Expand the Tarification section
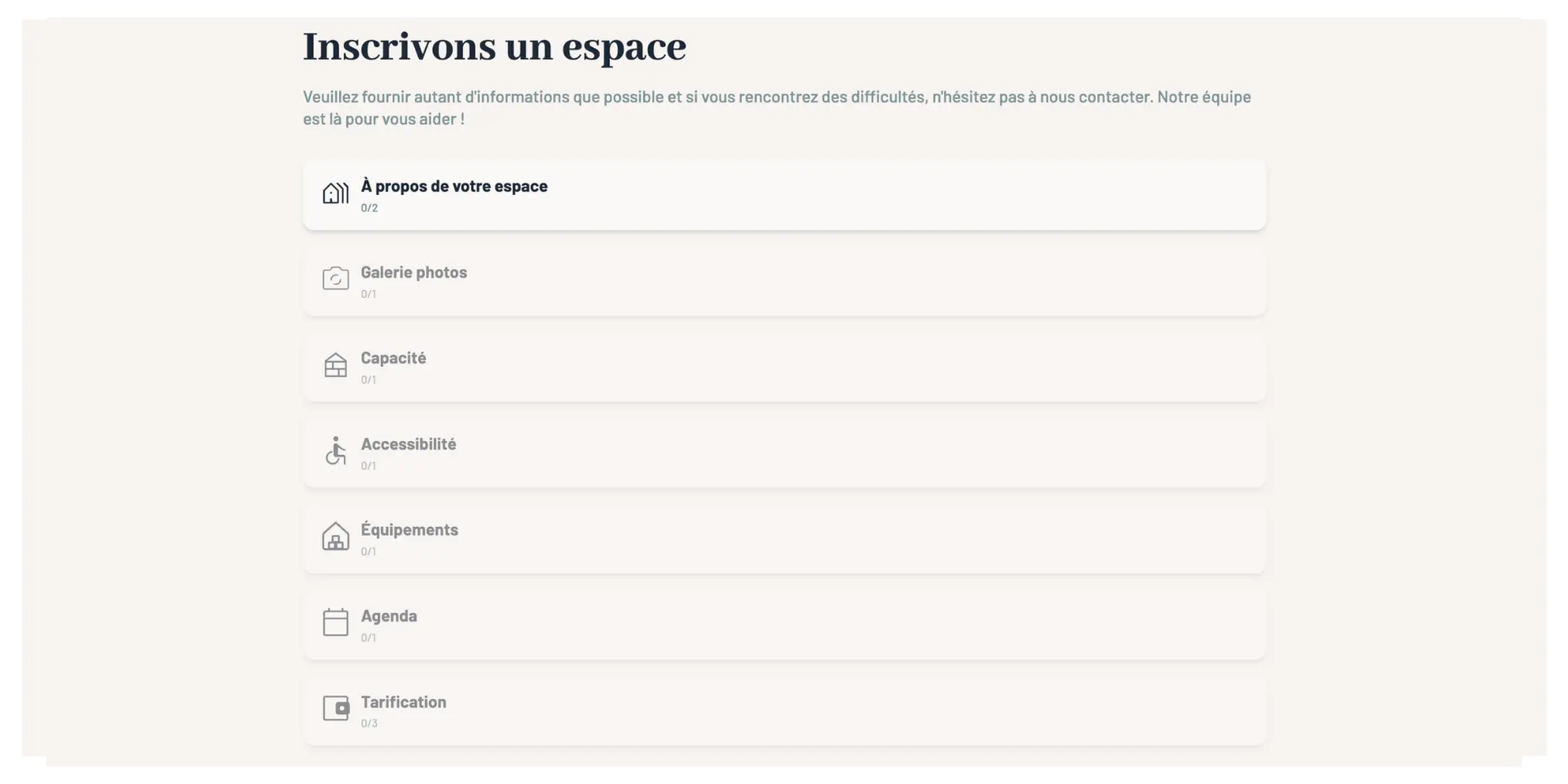The width and height of the screenshot is (1568, 784). (784, 710)
